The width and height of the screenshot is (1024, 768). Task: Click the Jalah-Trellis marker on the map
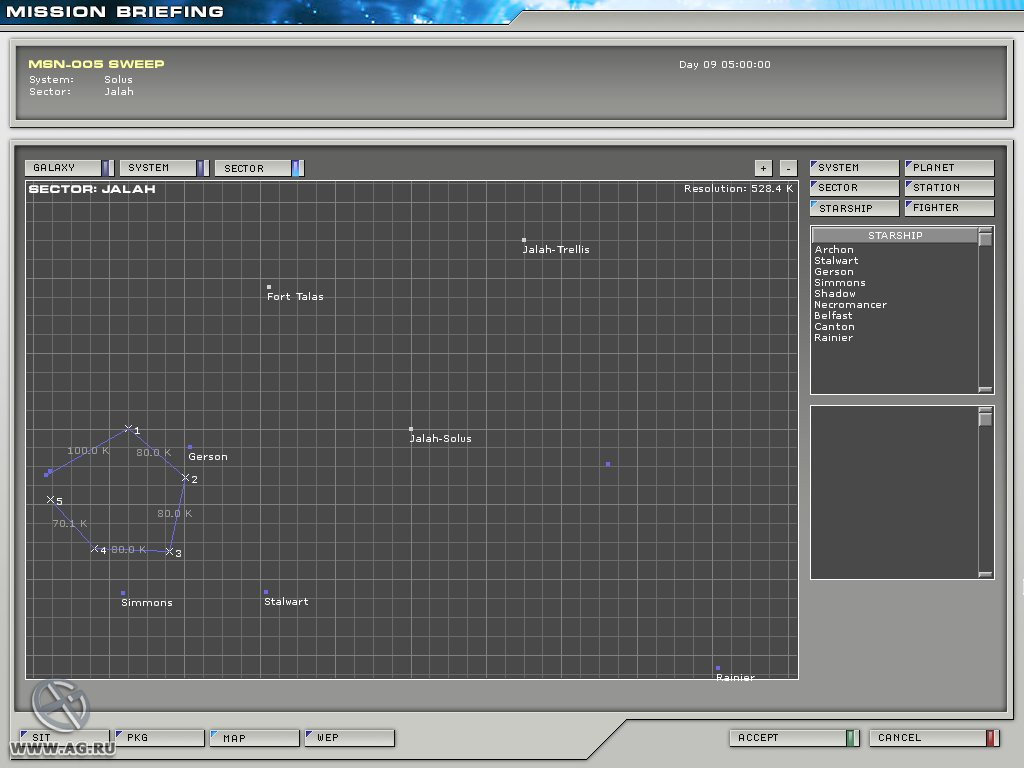pyautogui.click(x=524, y=240)
